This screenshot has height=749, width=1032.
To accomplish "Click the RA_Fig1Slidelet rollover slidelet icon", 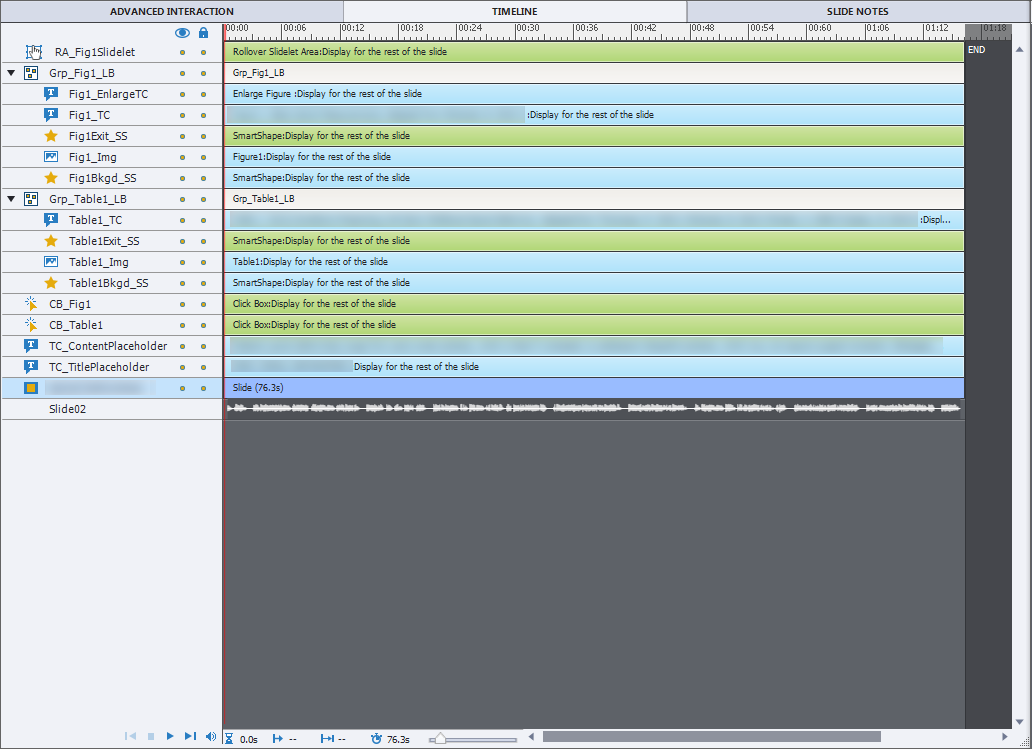I will (x=35, y=52).
